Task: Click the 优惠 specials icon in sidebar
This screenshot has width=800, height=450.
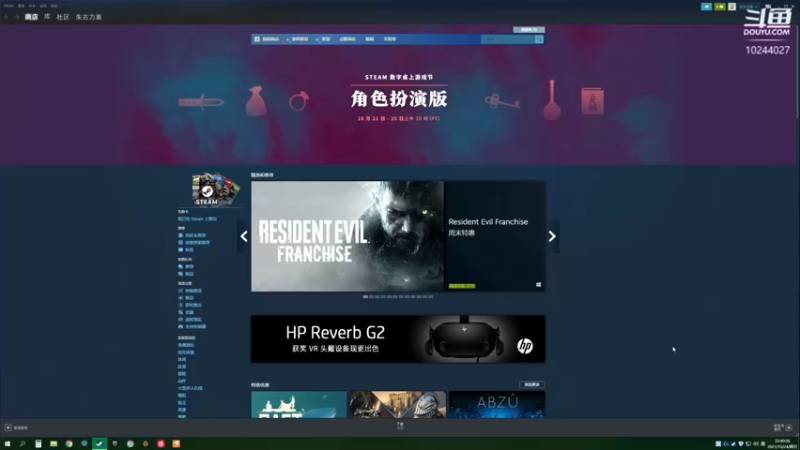Action: click(x=181, y=312)
